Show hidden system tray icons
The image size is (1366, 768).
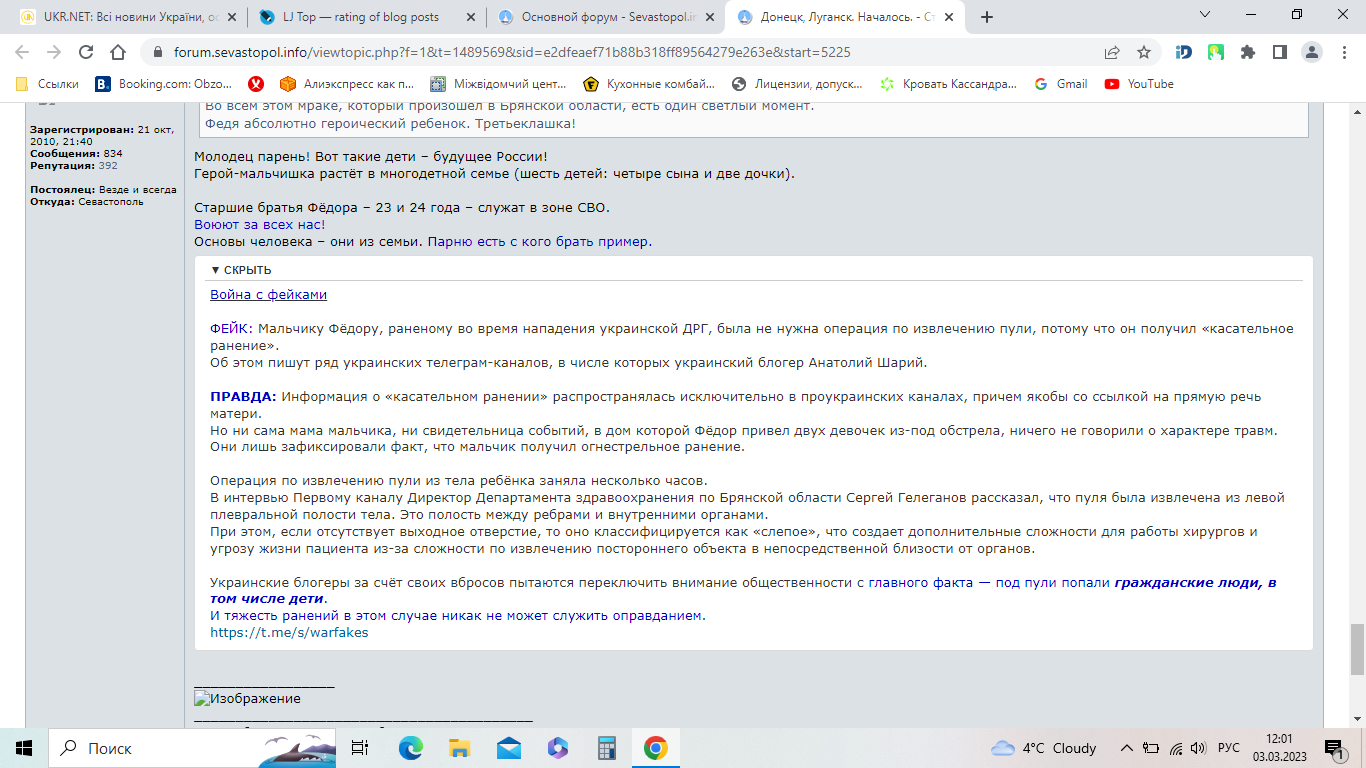pos(1127,748)
